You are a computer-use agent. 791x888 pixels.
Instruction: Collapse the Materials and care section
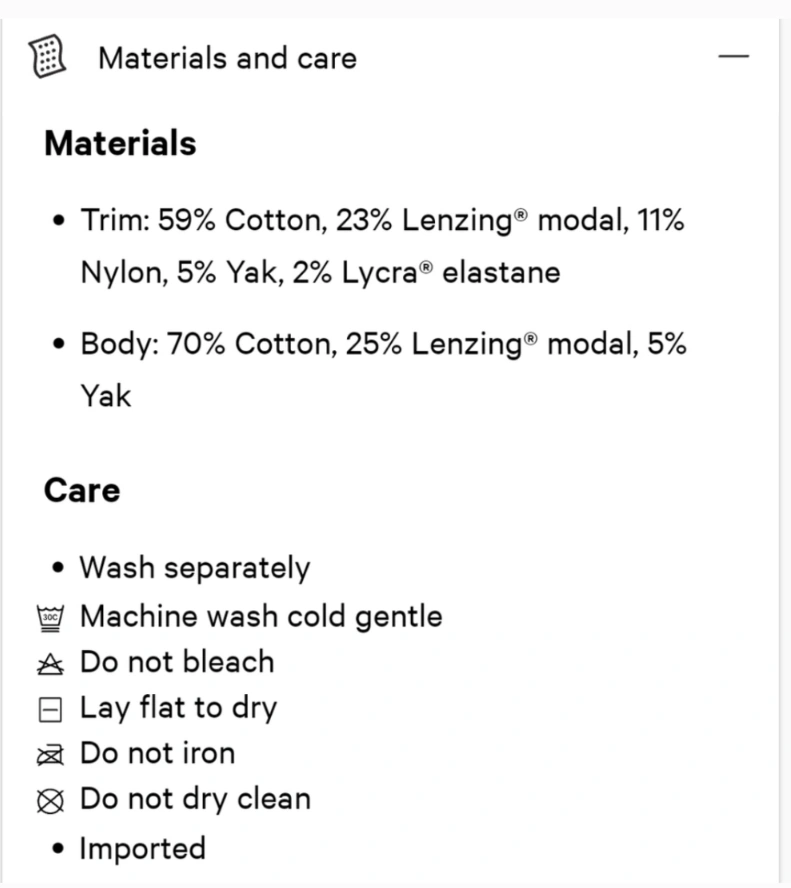tap(733, 56)
